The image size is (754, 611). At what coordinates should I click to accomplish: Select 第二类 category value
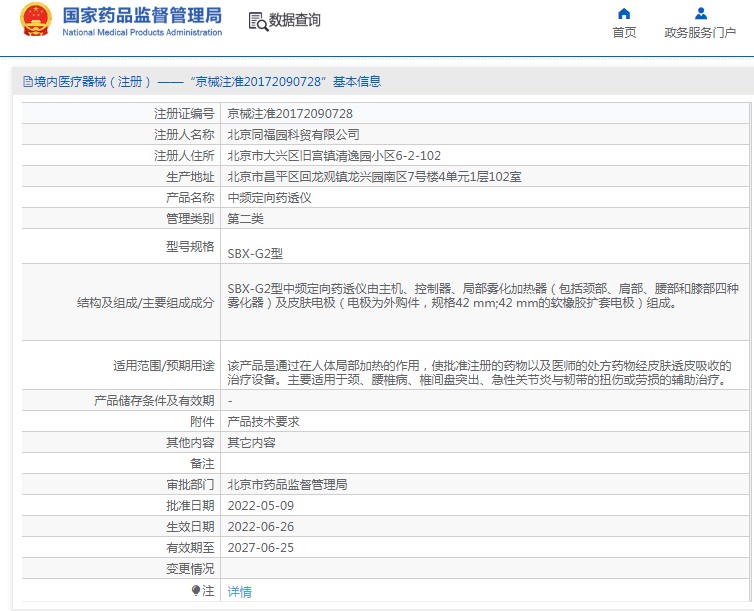(245, 219)
